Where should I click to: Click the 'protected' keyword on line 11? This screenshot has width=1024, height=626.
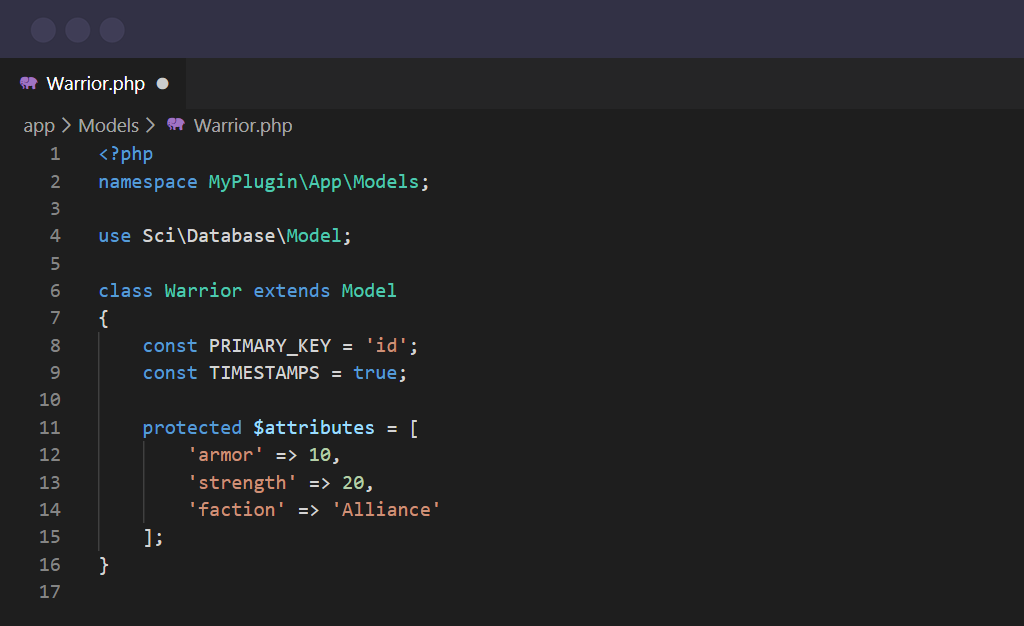pyautogui.click(x=192, y=428)
